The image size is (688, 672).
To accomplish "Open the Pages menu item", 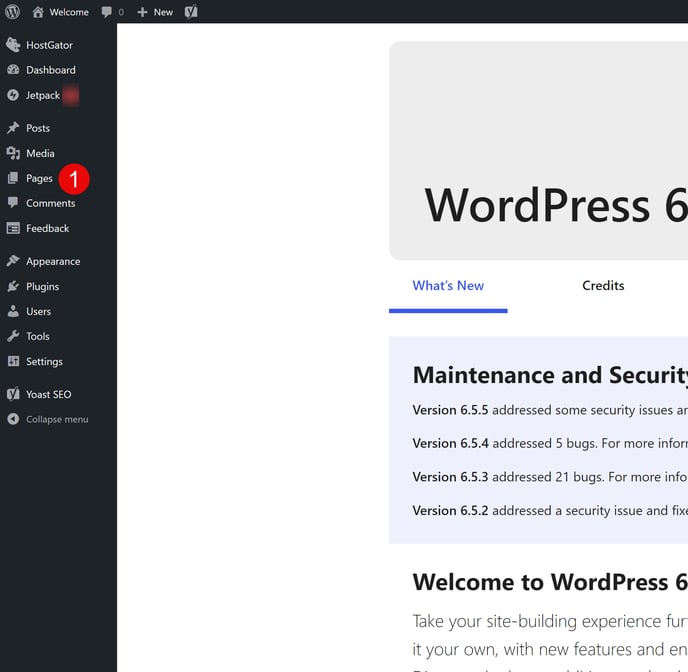I will pos(39,178).
